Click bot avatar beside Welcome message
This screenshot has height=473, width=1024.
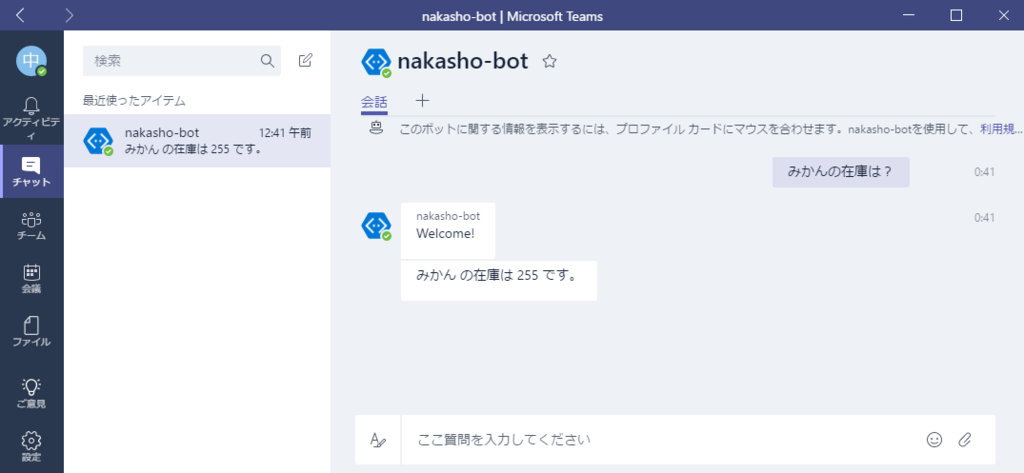(x=376, y=226)
